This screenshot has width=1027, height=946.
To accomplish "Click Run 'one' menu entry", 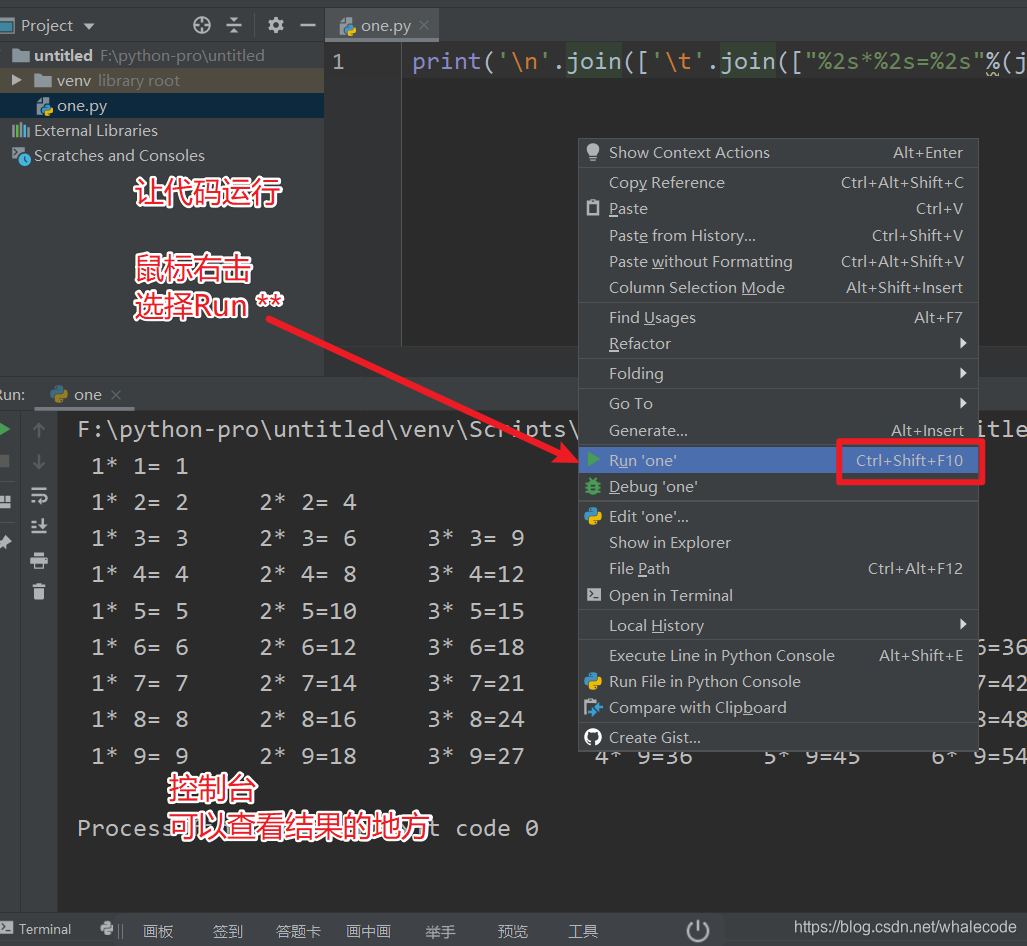I will (x=778, y=461).
